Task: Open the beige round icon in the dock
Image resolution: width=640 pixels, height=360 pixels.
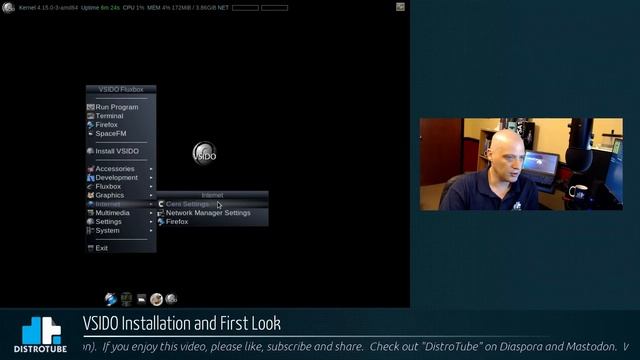Action: (156, 300)
